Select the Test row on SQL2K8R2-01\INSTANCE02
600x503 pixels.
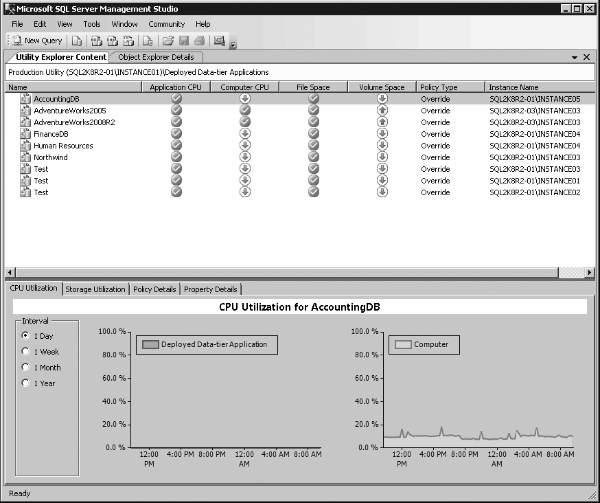click(x=300, y=192)
